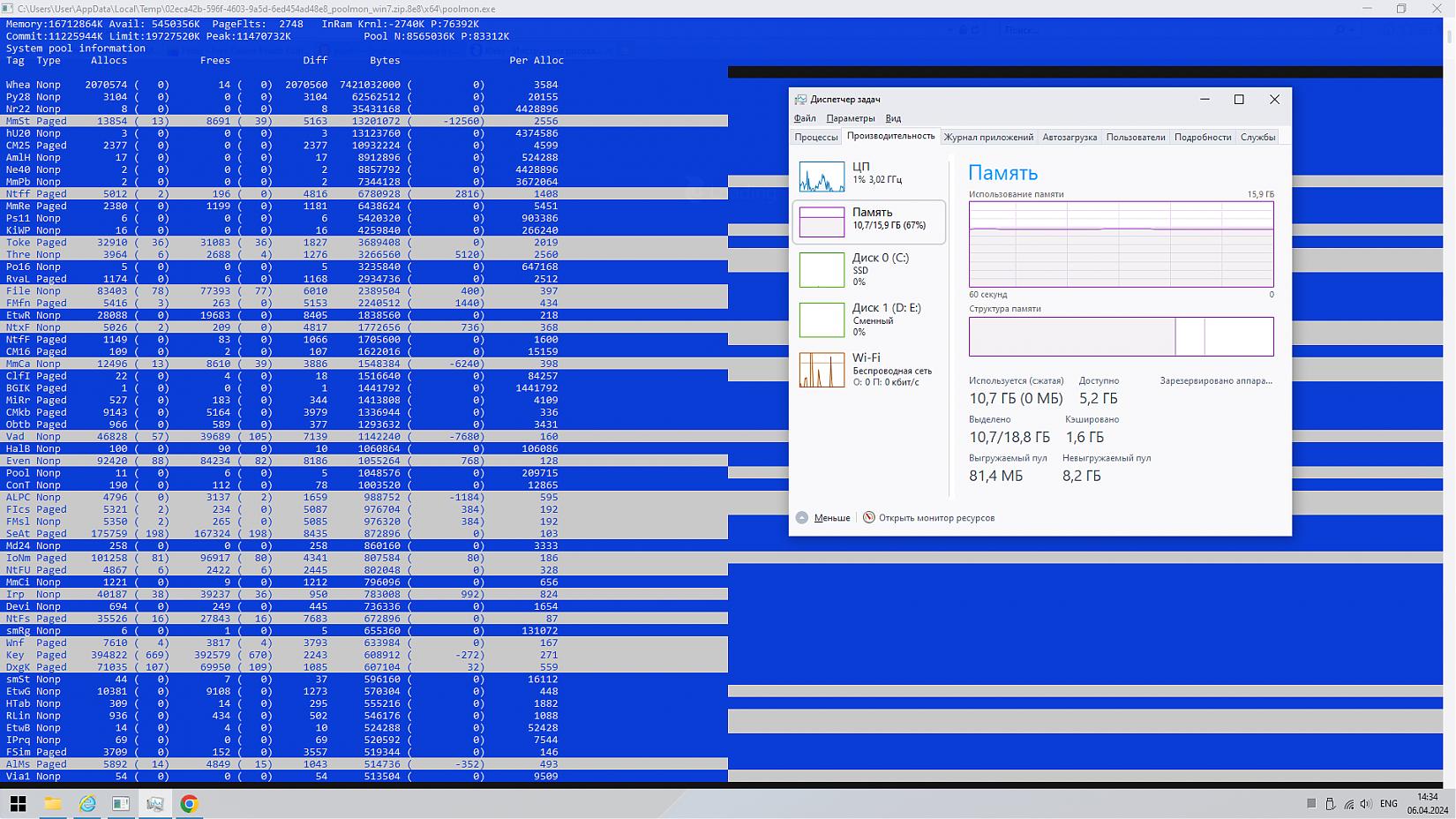Click the Открыть монитор ресурсов link
This screenshot has height=819, width=1456.
[x=935, y=518]
